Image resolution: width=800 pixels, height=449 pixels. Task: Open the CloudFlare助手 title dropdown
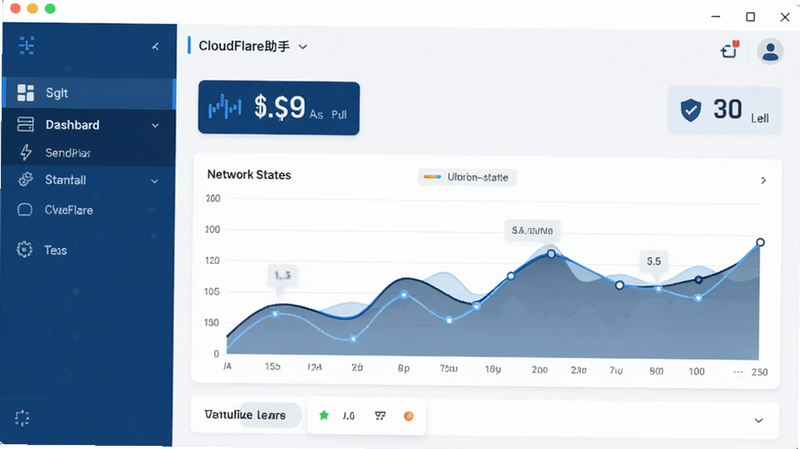pyautogui.click(x=253, y=46)
